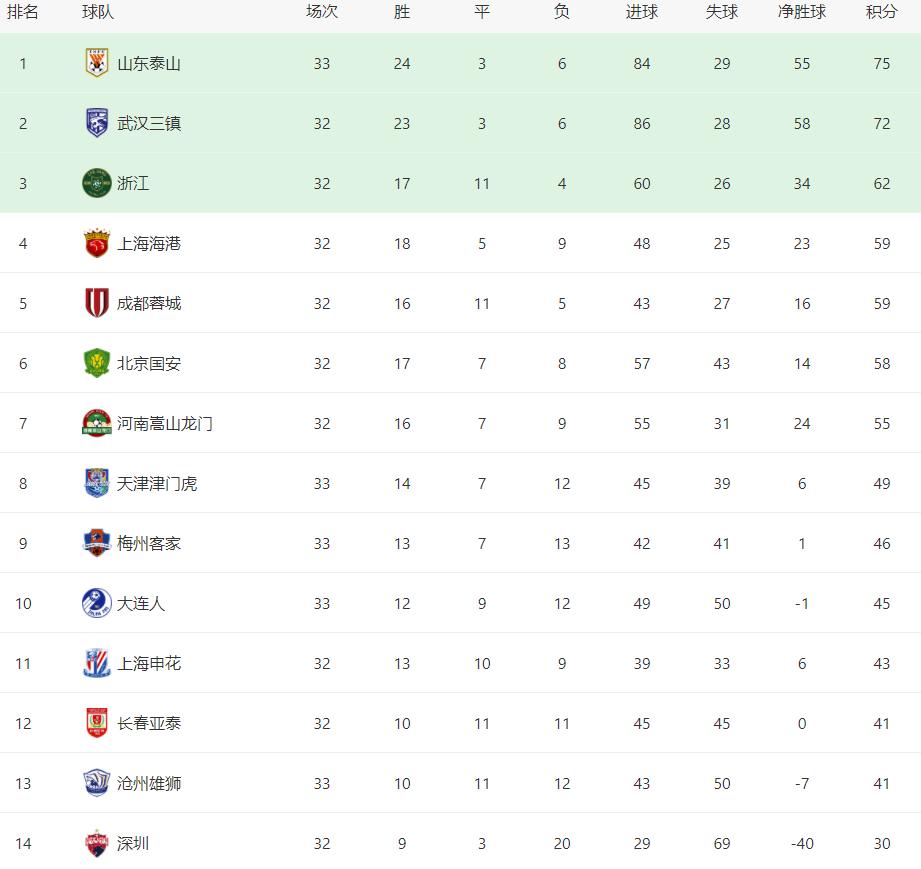
Task: Click the Chengdu Rongcheng striped shield logo
Action: pos(96,303)
